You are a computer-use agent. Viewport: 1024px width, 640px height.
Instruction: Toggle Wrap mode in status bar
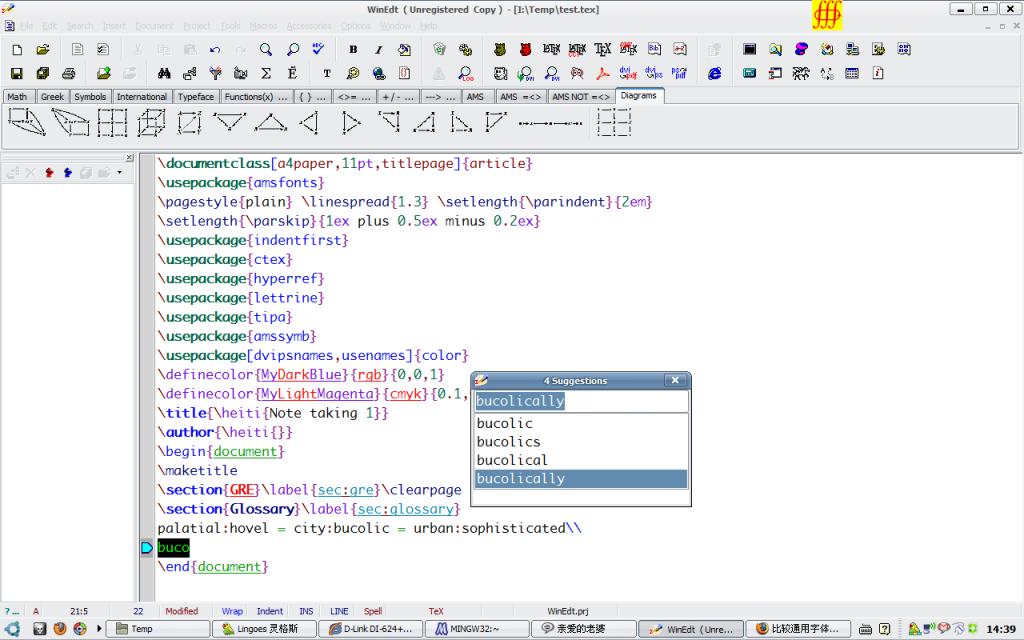coord(232,611)
